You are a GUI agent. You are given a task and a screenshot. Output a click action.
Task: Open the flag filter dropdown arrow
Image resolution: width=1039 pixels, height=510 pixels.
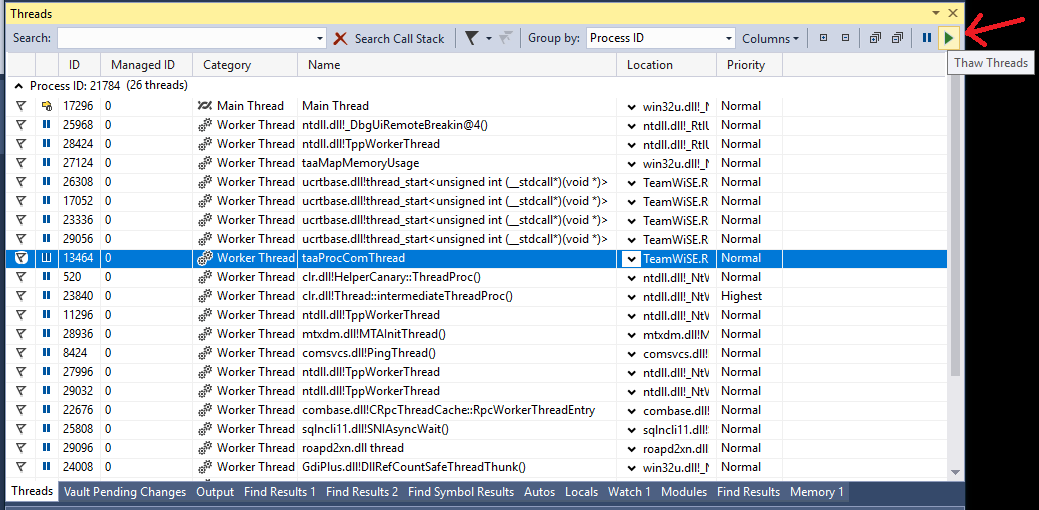pos(489,38)
